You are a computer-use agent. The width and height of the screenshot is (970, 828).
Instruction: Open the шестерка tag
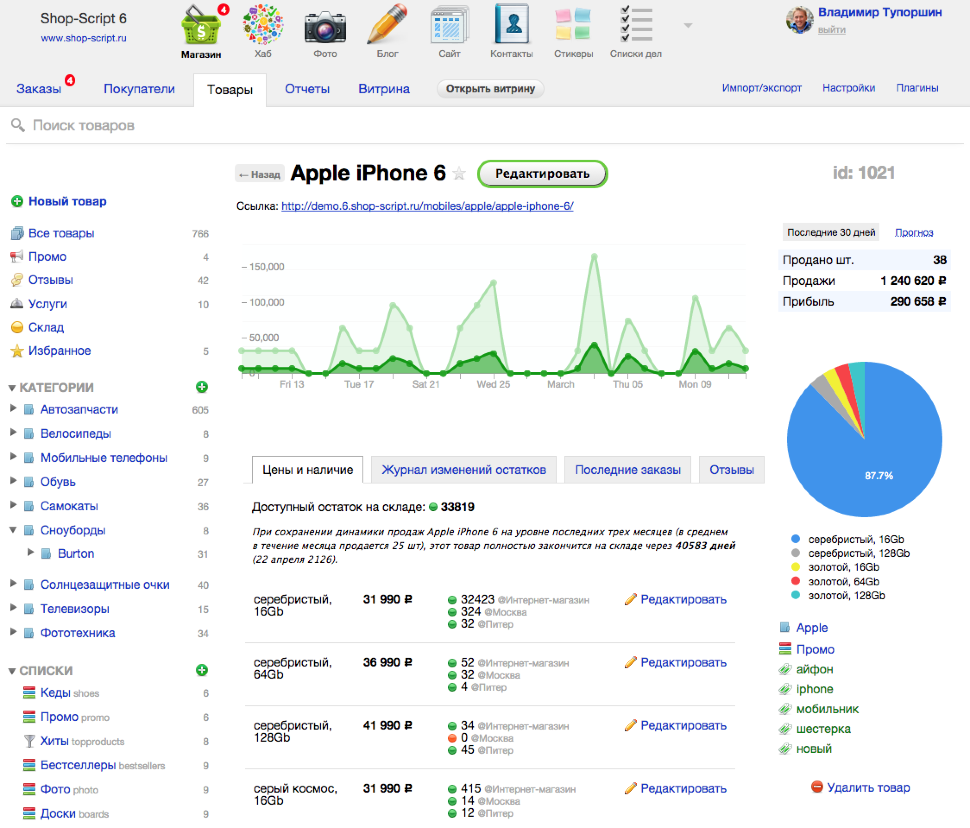click(x=823, y=729)
